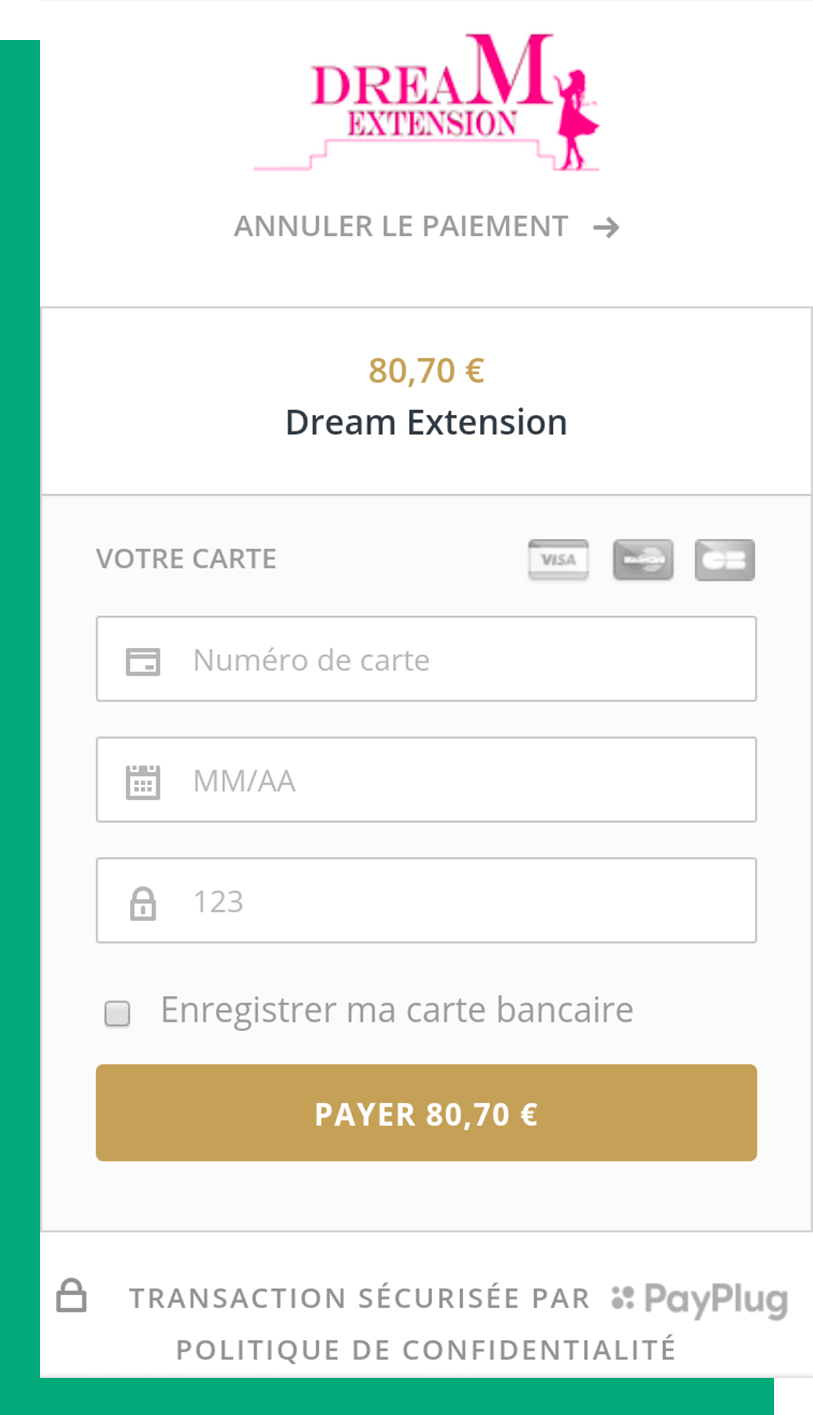The height and width of the screenshot is (1415, 813).
Task: Focus the Numéro de carte field
Action: point(427,659)
